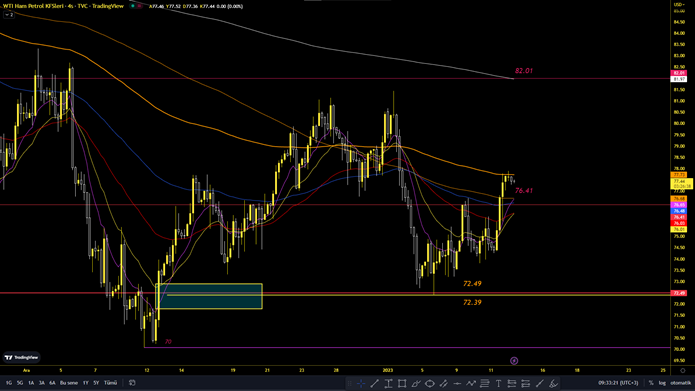
Task: Open the go-to-date calendar icon
Action: click(x=132, y=383)
